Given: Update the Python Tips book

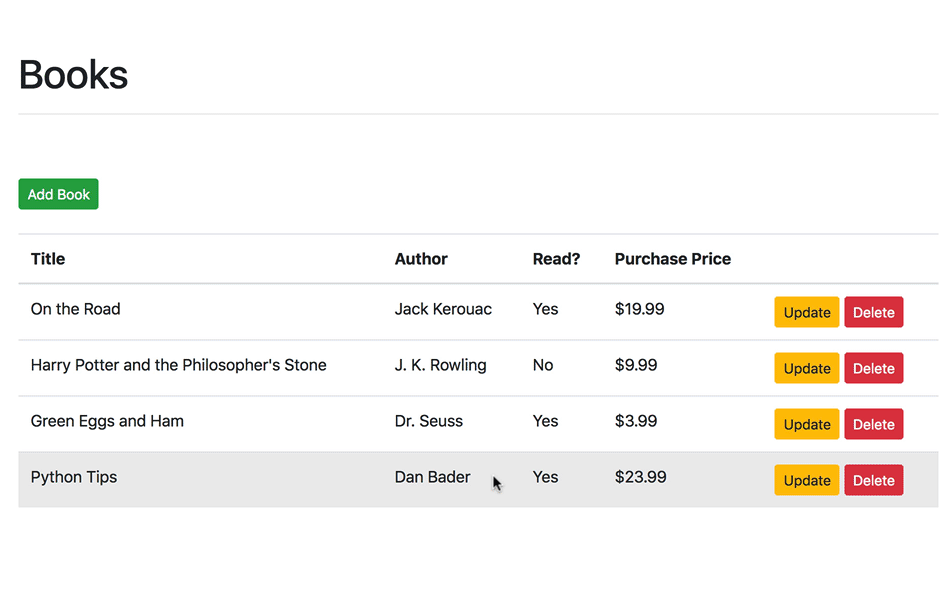Looking at the screenshot, I should click(x=806, y=480).
